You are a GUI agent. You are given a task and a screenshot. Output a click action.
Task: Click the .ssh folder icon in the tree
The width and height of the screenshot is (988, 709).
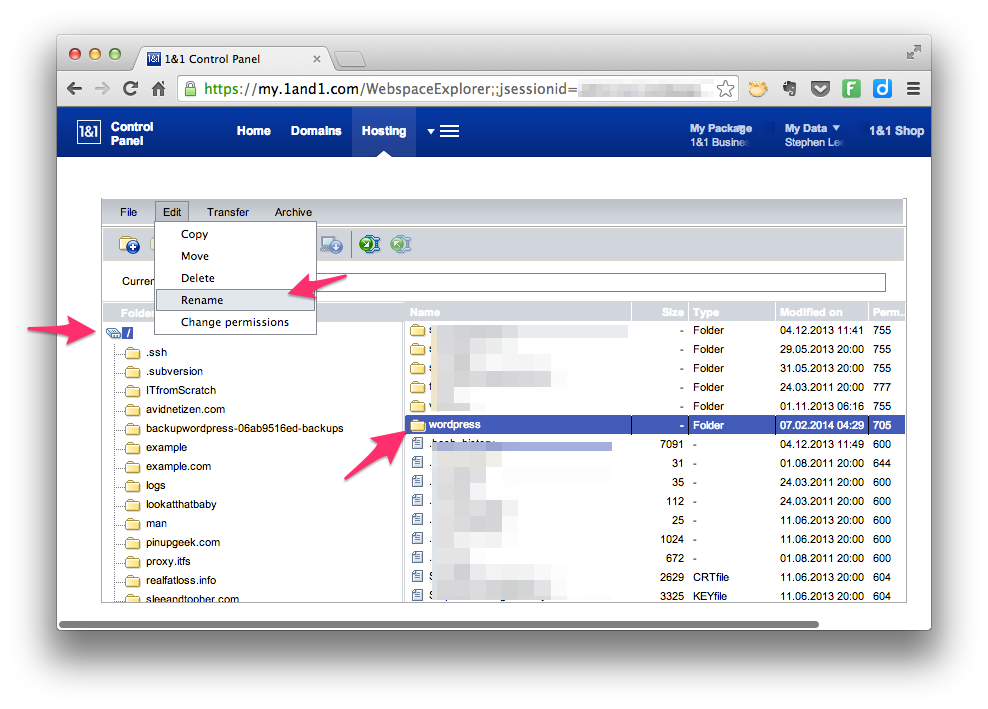click(x=132, y=352)
